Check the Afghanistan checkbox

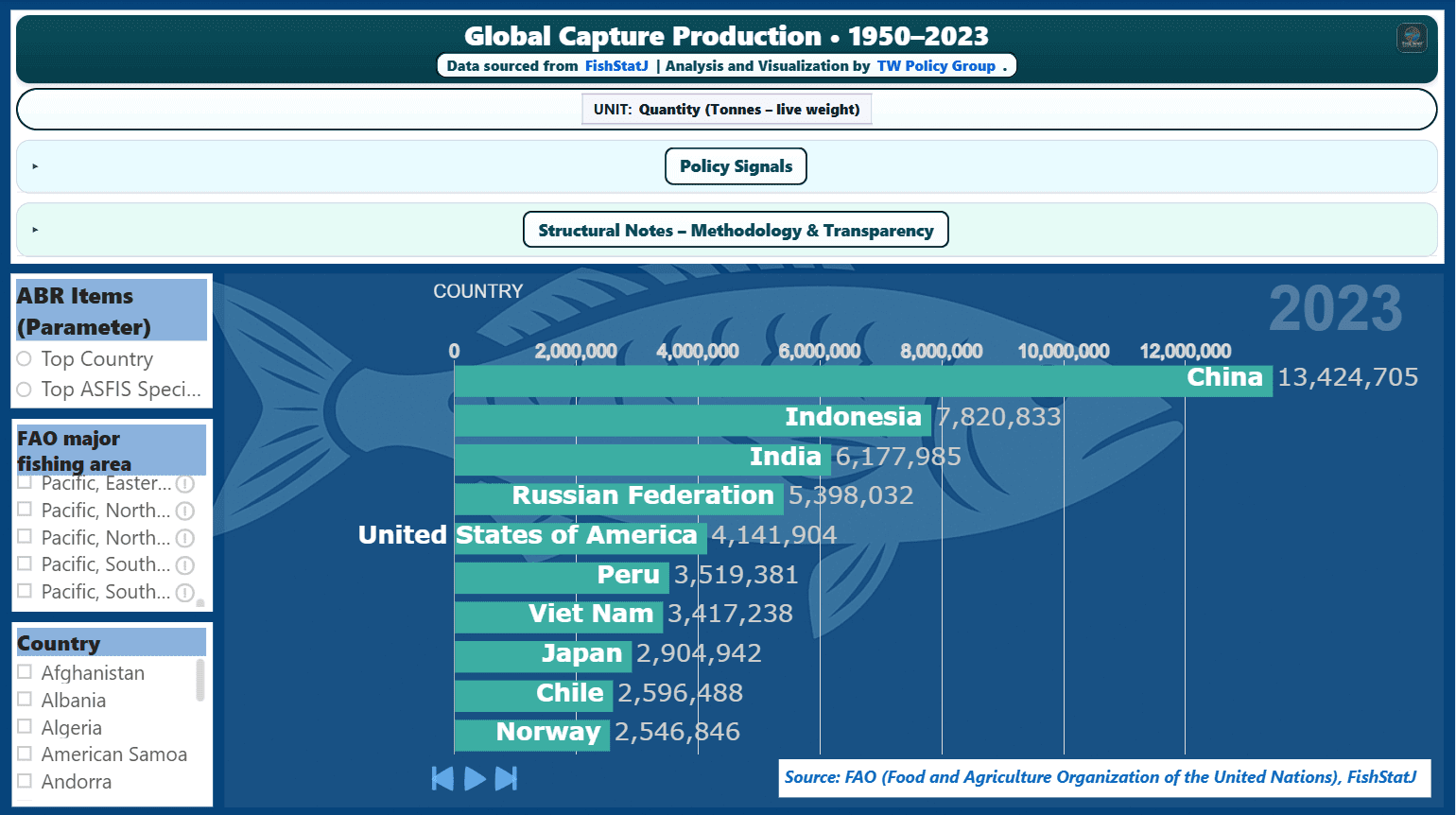point(26,672)
